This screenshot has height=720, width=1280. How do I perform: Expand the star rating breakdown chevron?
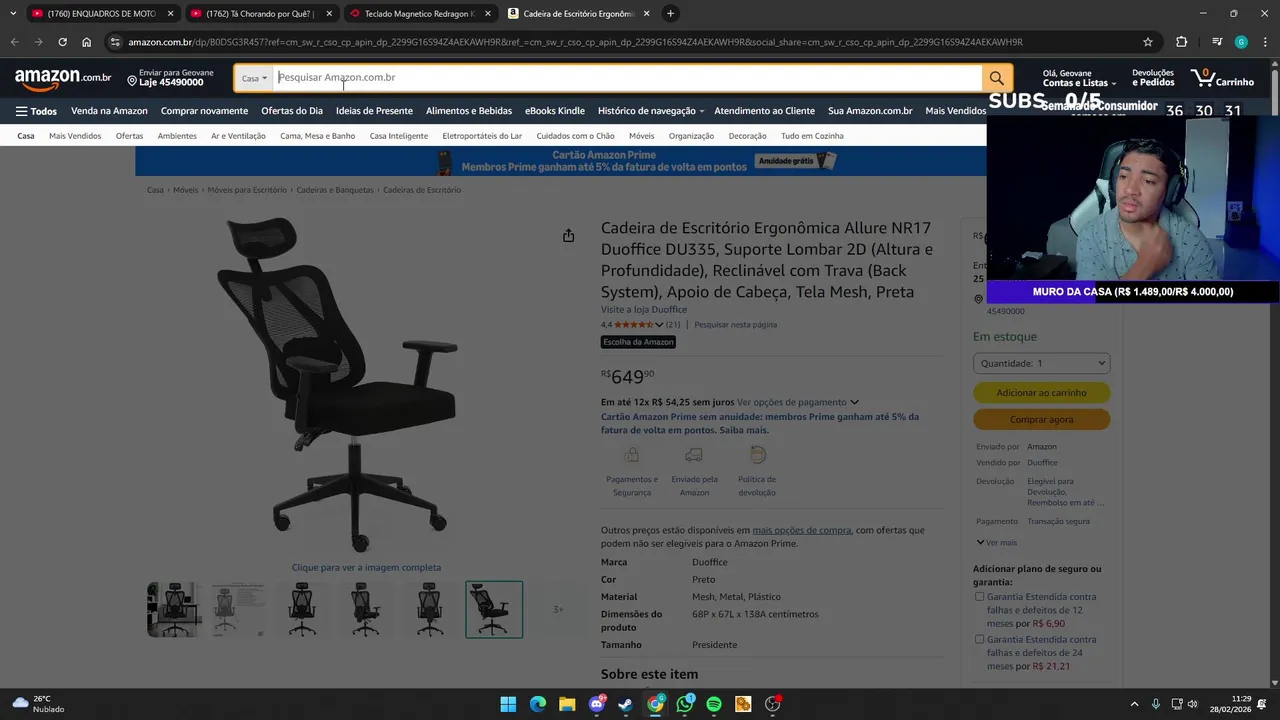click(659, 325)
